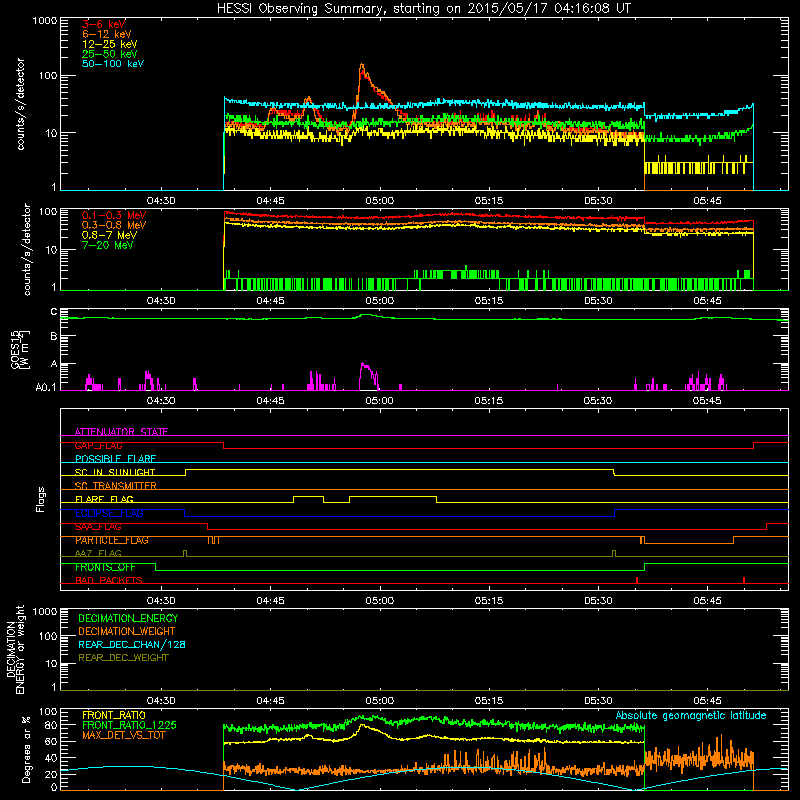Select the Absolute geomagnetic latitude label
This screenshot has height=800, width=800.
(691, 715)
